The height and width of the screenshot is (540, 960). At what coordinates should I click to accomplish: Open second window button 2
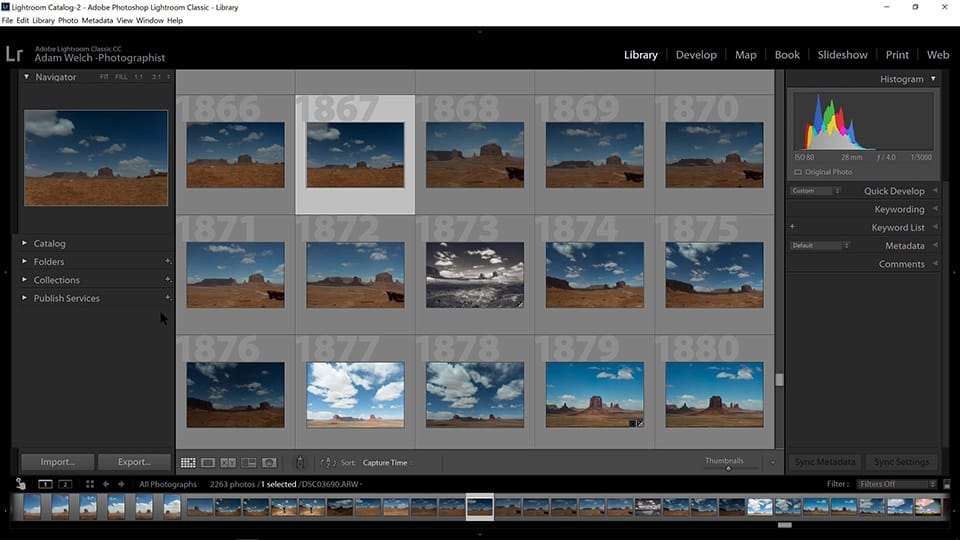65,484
